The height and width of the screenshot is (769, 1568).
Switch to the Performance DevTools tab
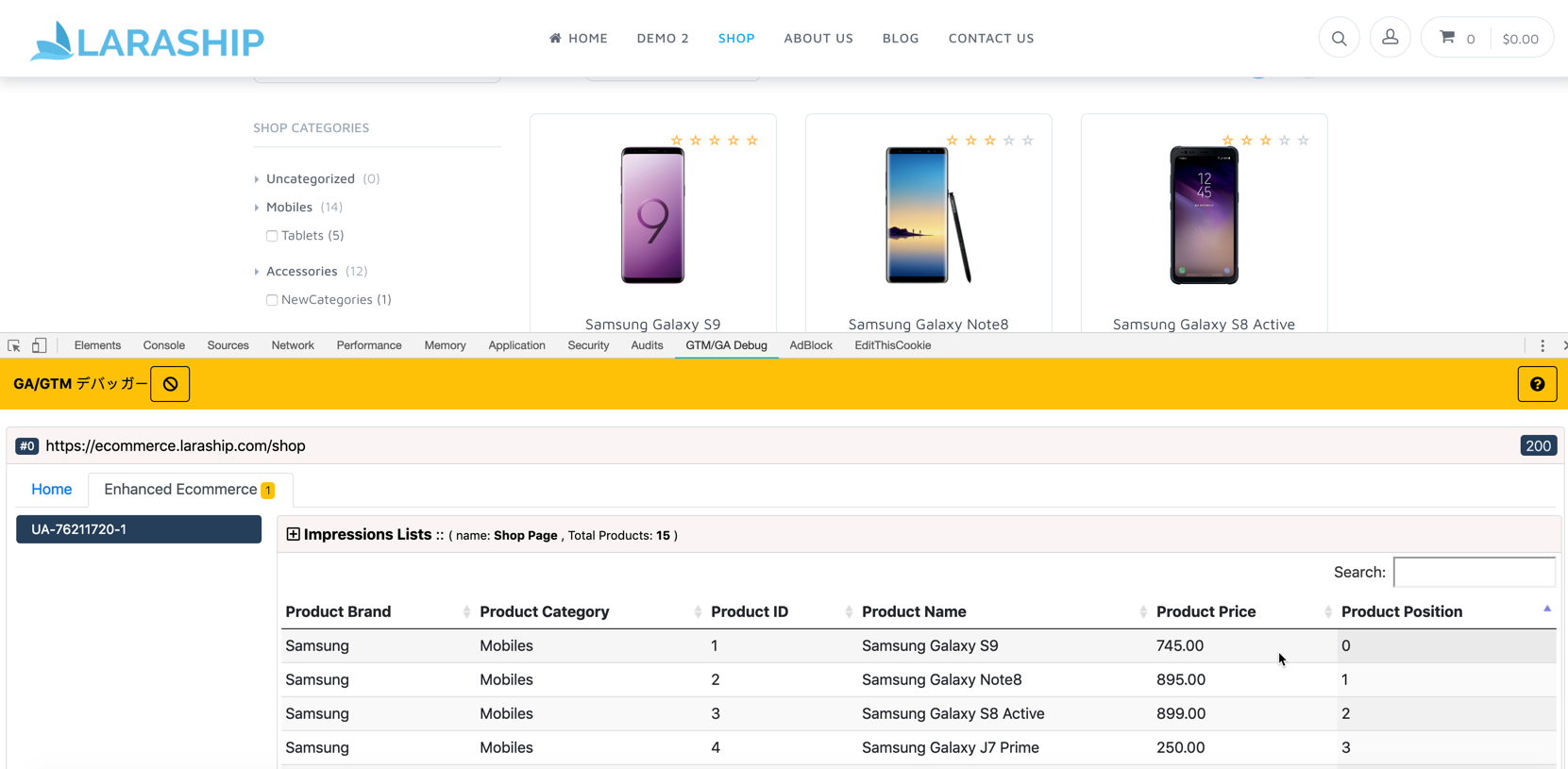[x=369, y=345]
